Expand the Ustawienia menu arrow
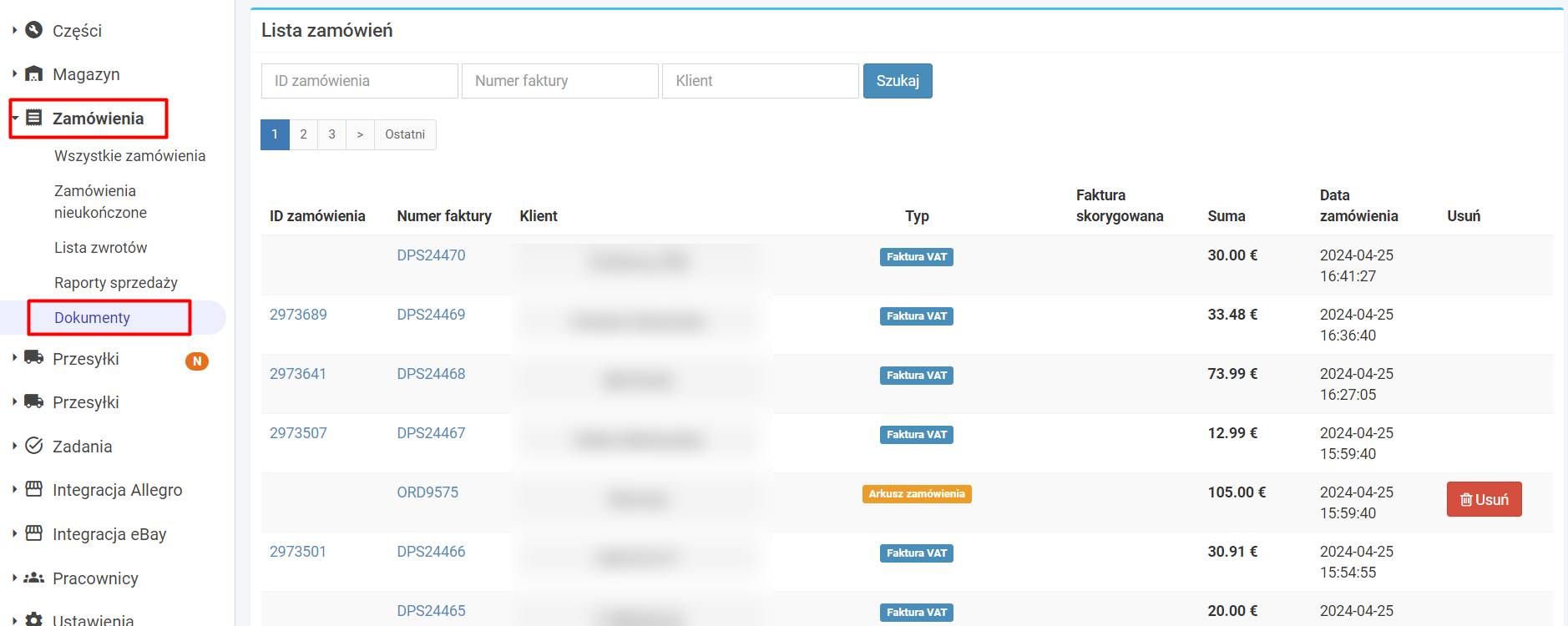 click(14, 620)
